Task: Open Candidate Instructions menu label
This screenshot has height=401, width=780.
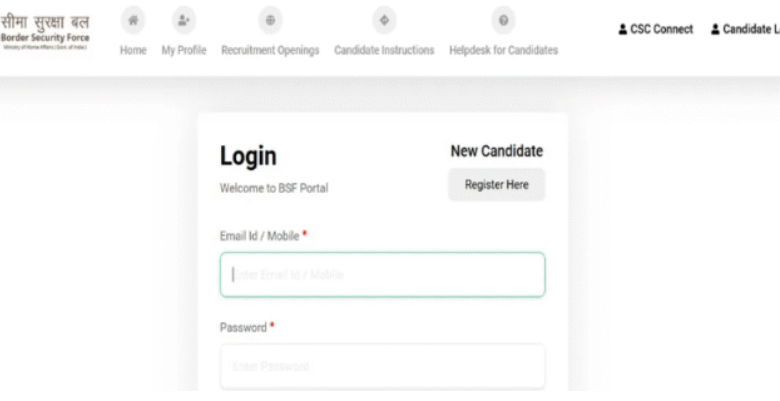Action: click(384, 50)
